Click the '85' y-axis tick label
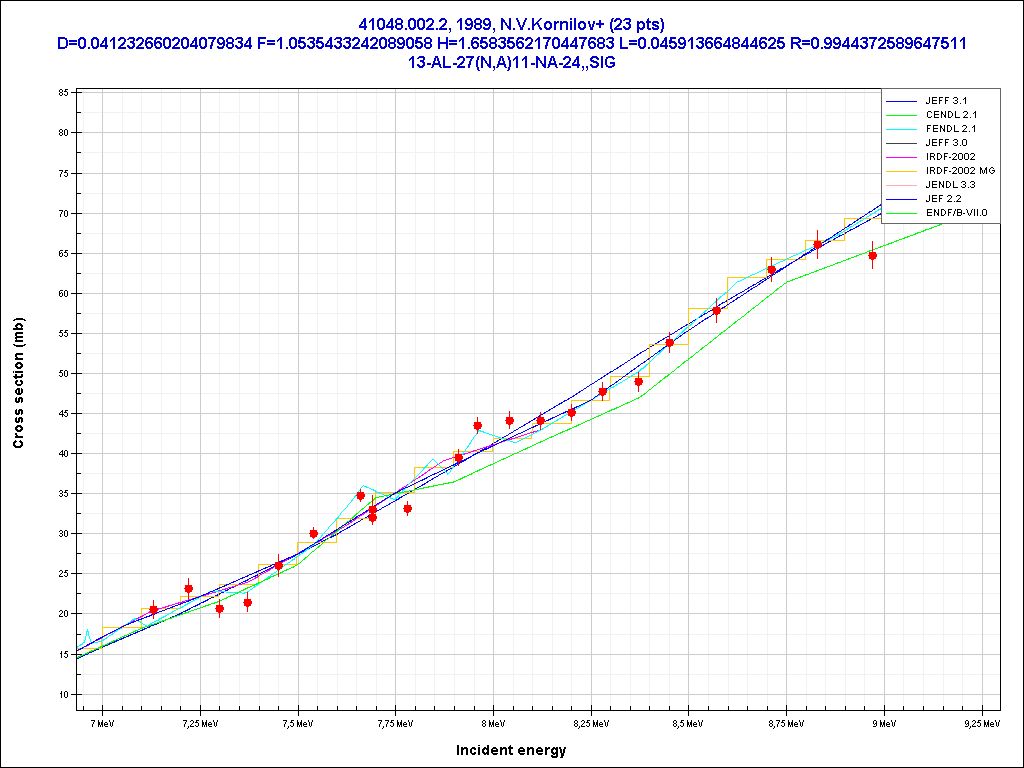Screen dimensions: 1024x768 click(62, 92)
